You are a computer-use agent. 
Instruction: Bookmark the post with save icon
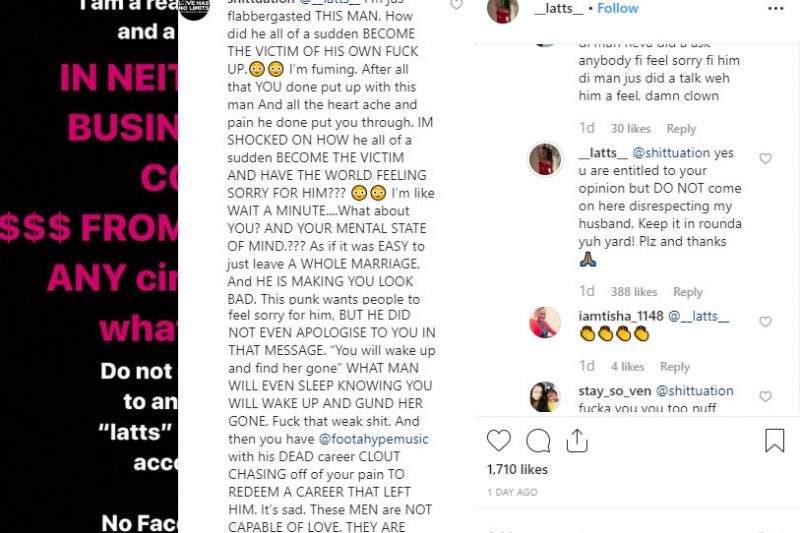point(774,441)
